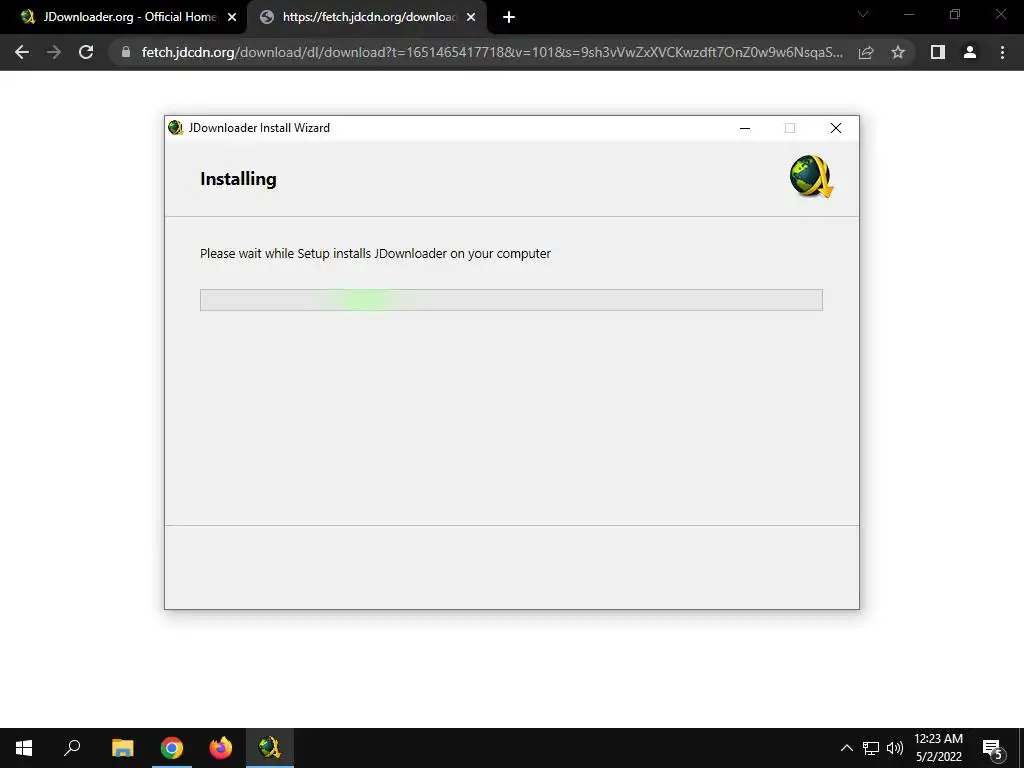1024x768 pixels.
Task: Select the JDownloader installer taskbar icon
Action: click(270, 748)
